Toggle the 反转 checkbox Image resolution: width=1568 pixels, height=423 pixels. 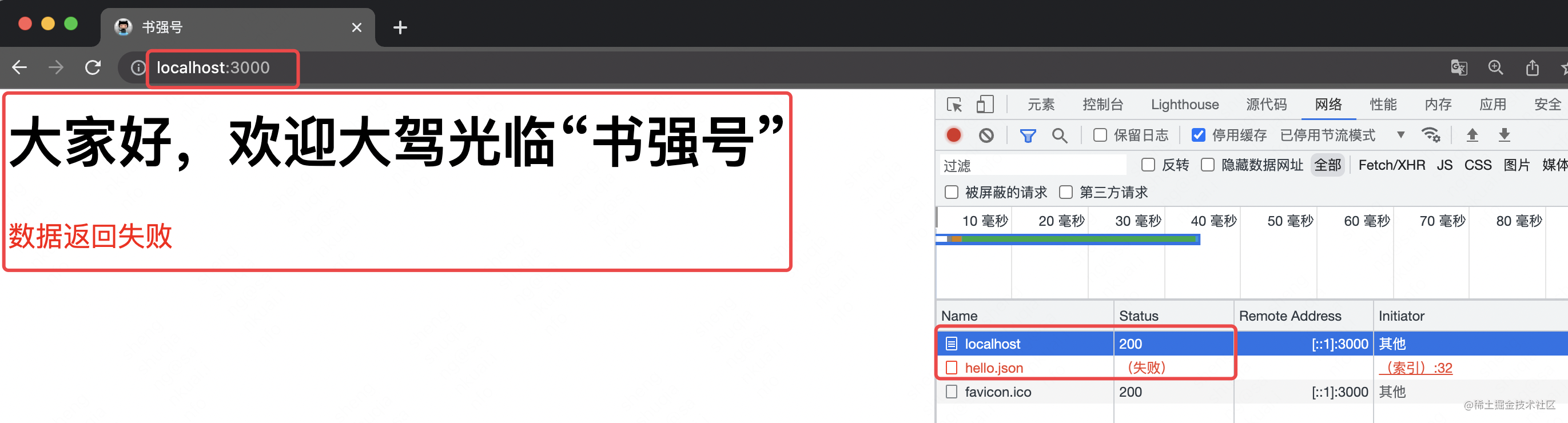pos(1148,165)
